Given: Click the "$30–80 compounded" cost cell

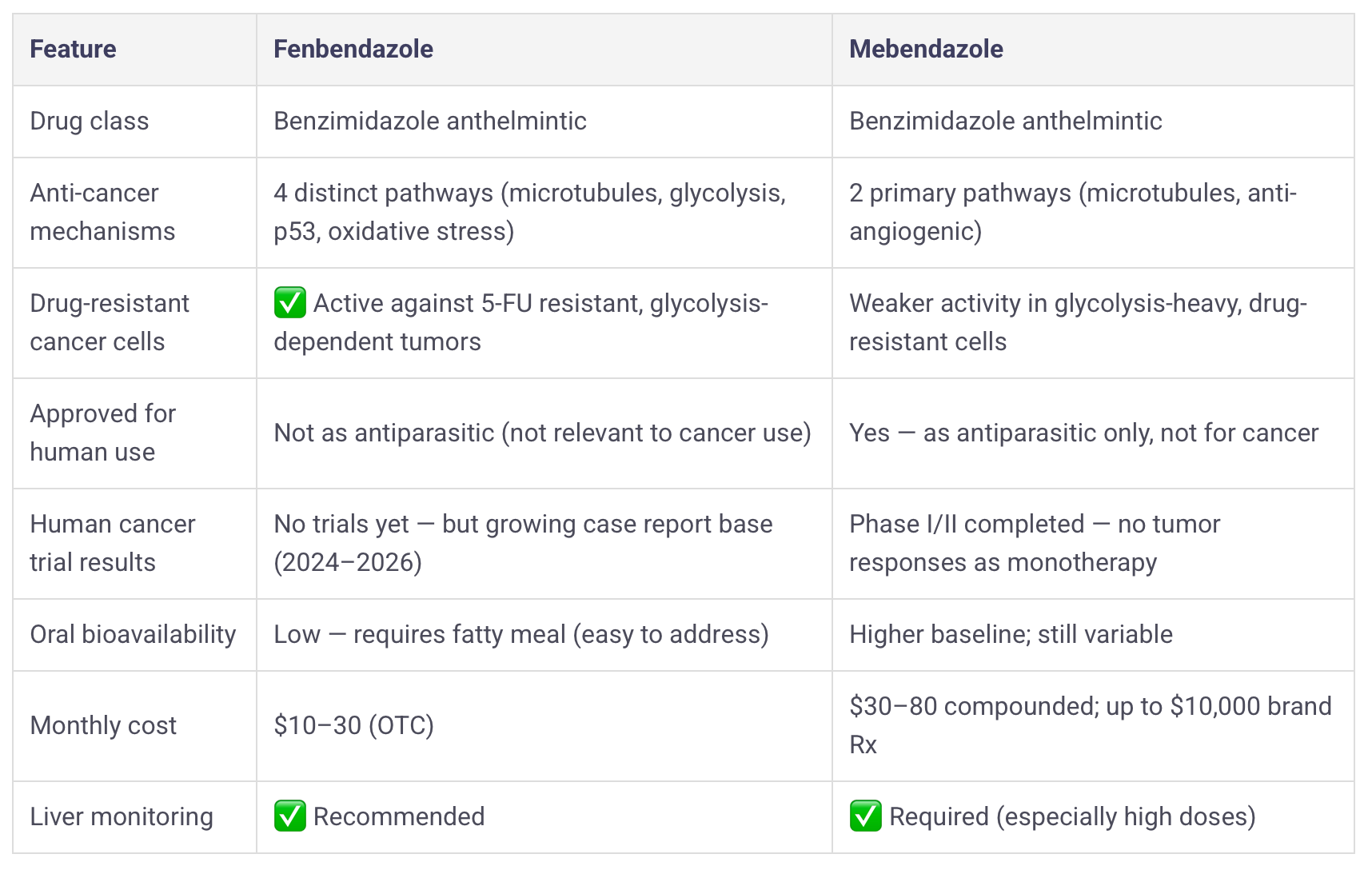Looking at the screenshot, I should [1090, 725].
